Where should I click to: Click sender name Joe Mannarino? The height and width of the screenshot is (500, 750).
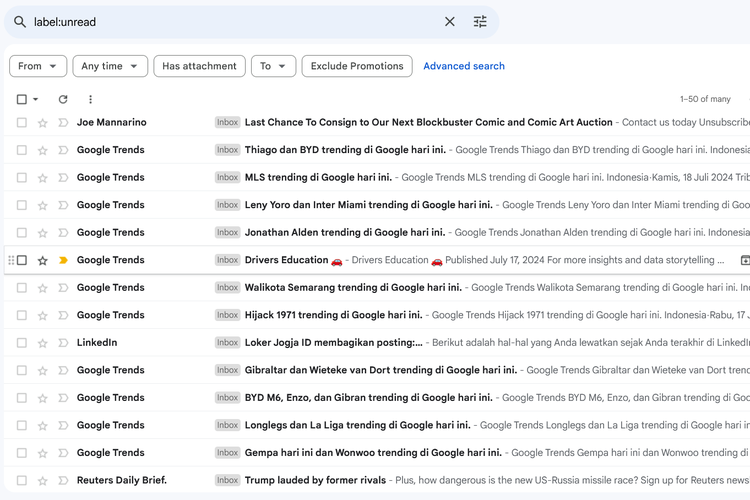[111, 122]
